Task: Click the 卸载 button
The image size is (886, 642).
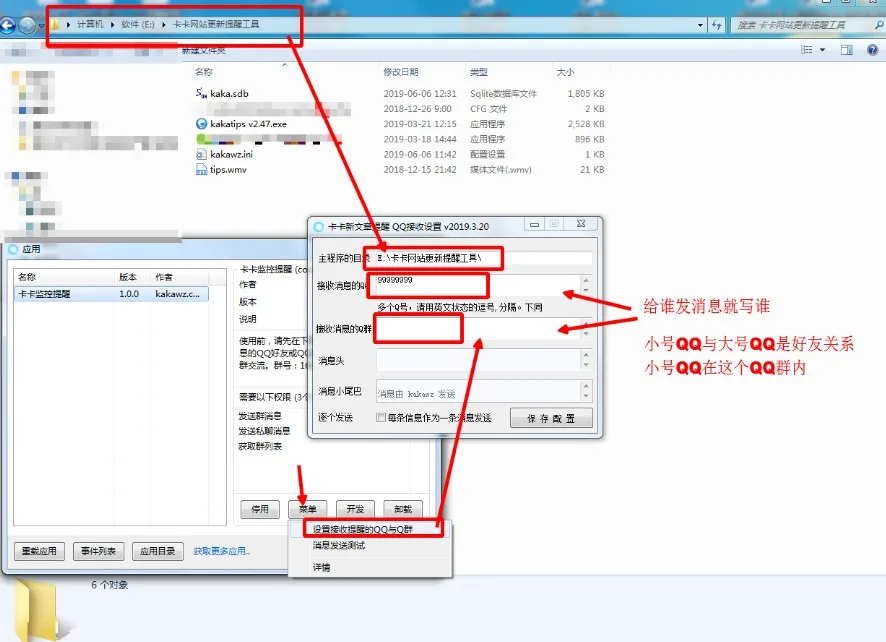Action: [403, 509]
